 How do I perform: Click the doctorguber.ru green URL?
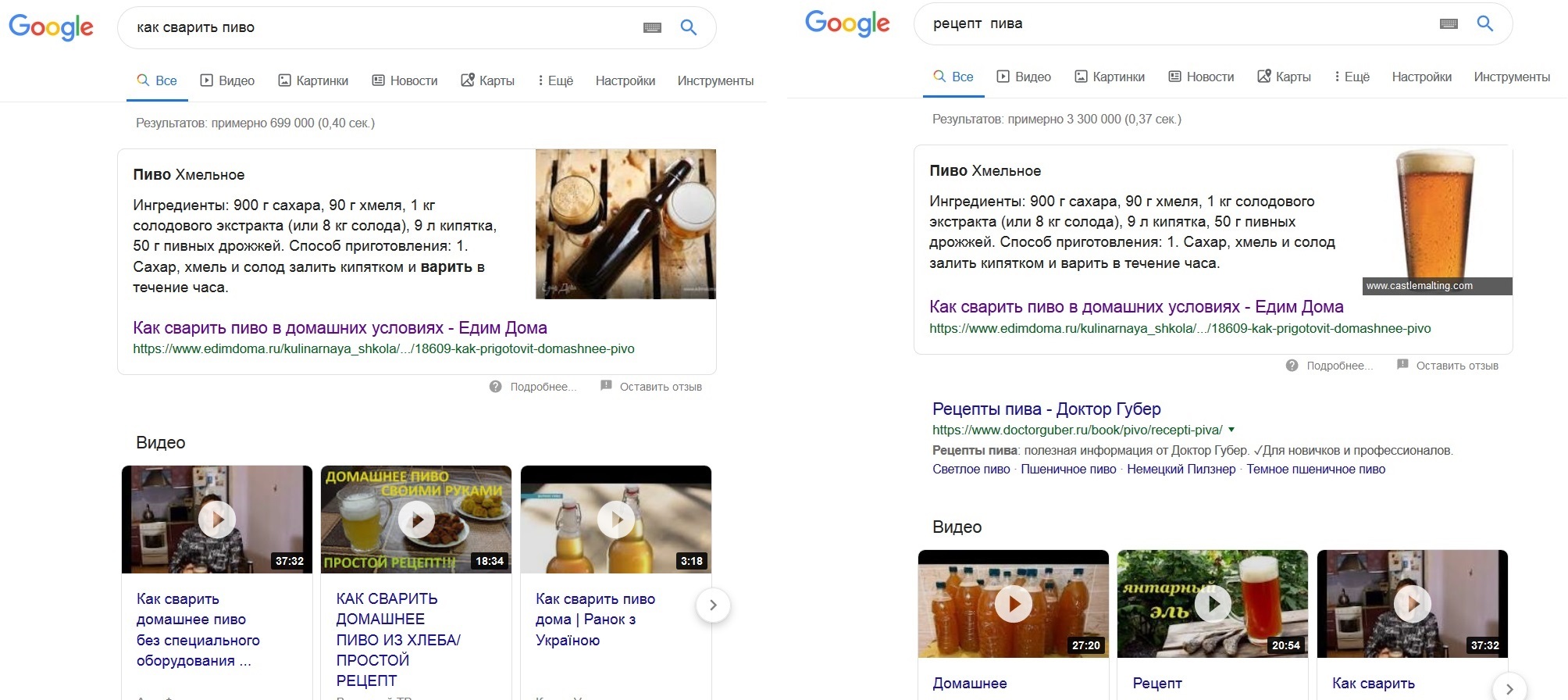(x=1077, y=430)
